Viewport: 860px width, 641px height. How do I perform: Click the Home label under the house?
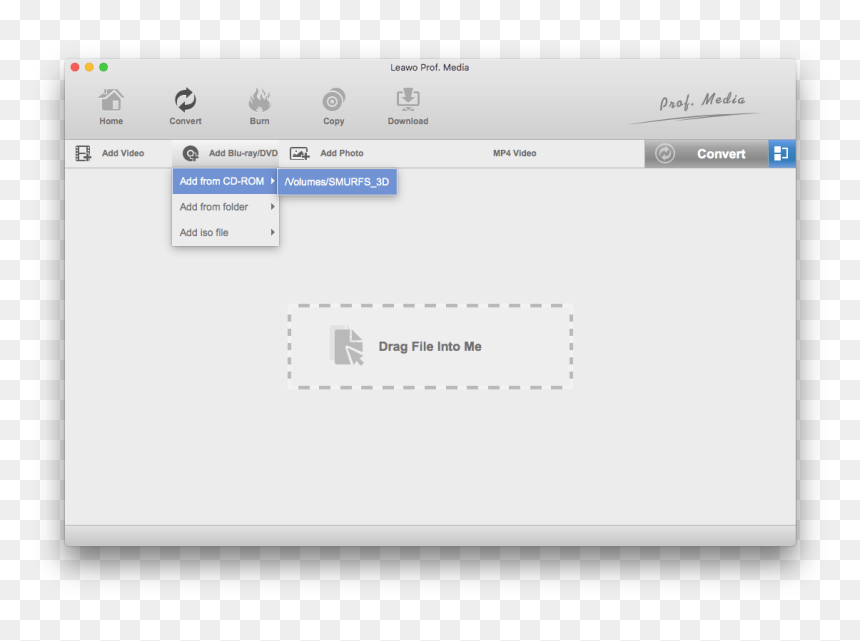111,121
